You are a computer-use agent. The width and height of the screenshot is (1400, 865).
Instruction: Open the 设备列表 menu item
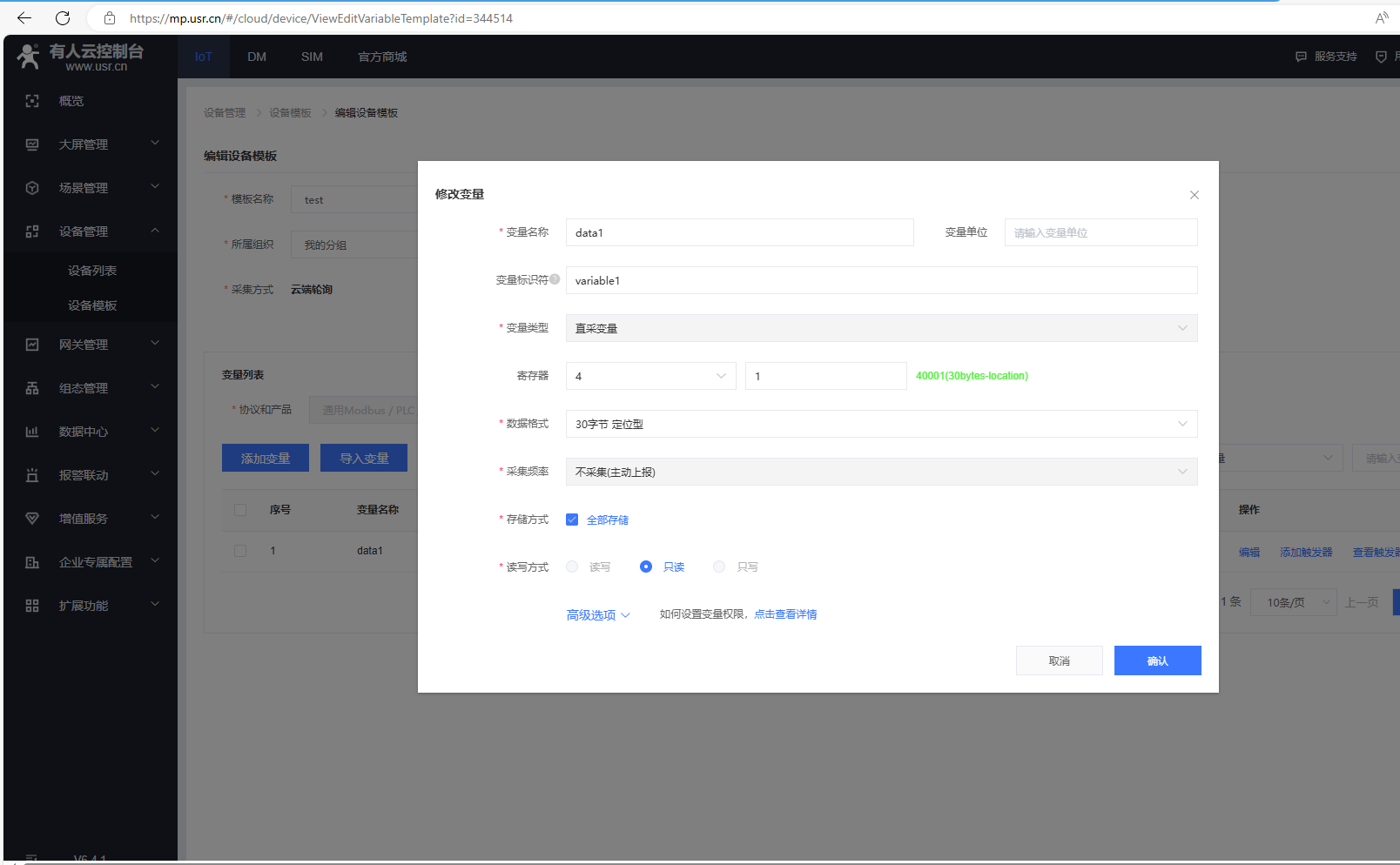point(92,271)
